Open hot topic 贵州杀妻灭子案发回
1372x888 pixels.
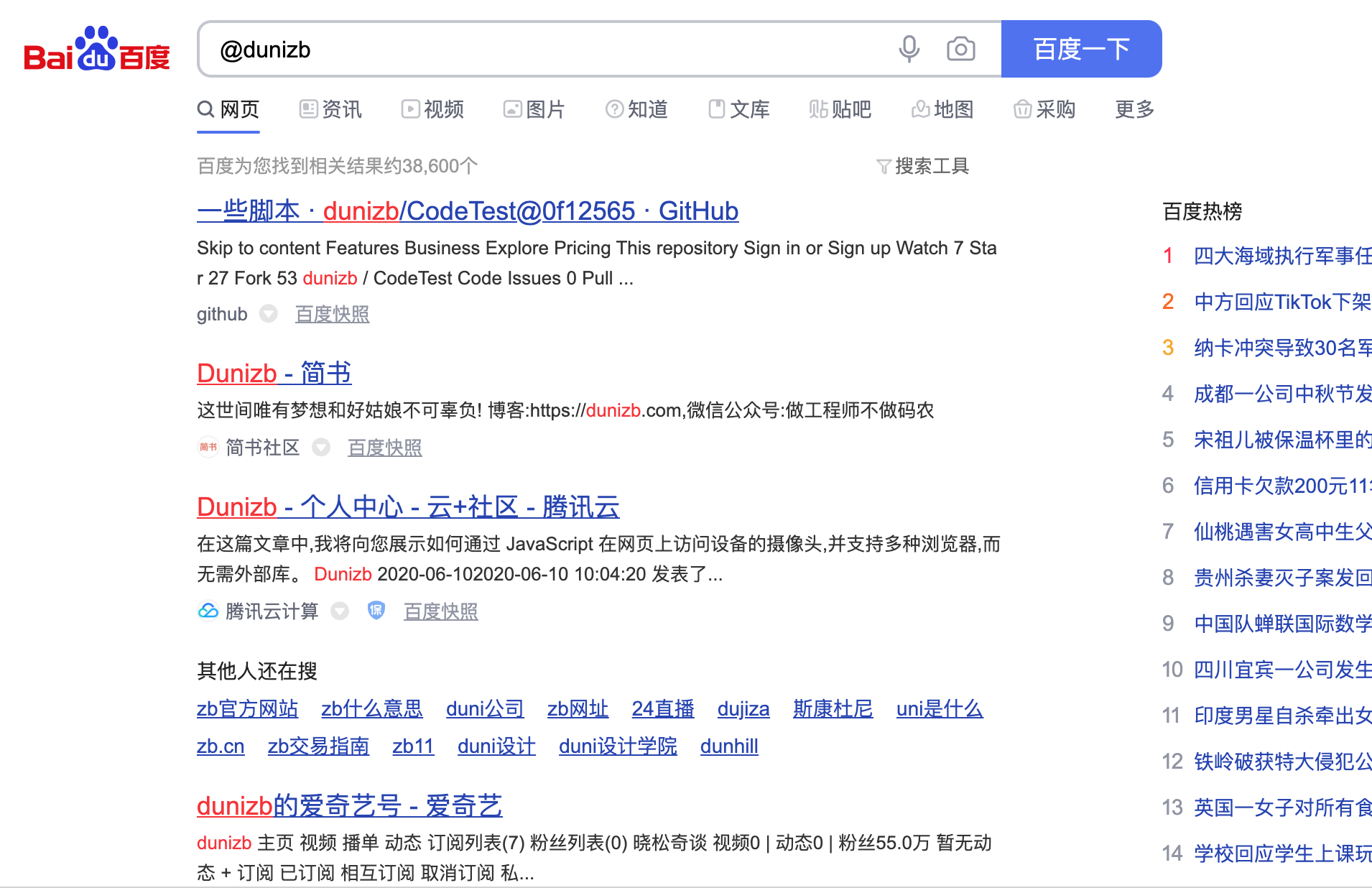(1283, 578)
